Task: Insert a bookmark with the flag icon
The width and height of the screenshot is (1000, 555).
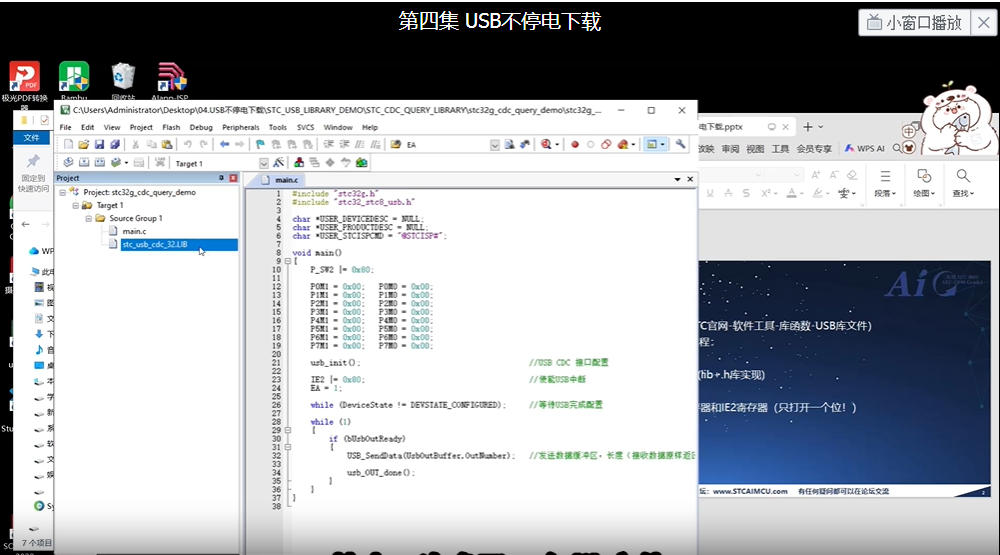Action: [260, 145]
